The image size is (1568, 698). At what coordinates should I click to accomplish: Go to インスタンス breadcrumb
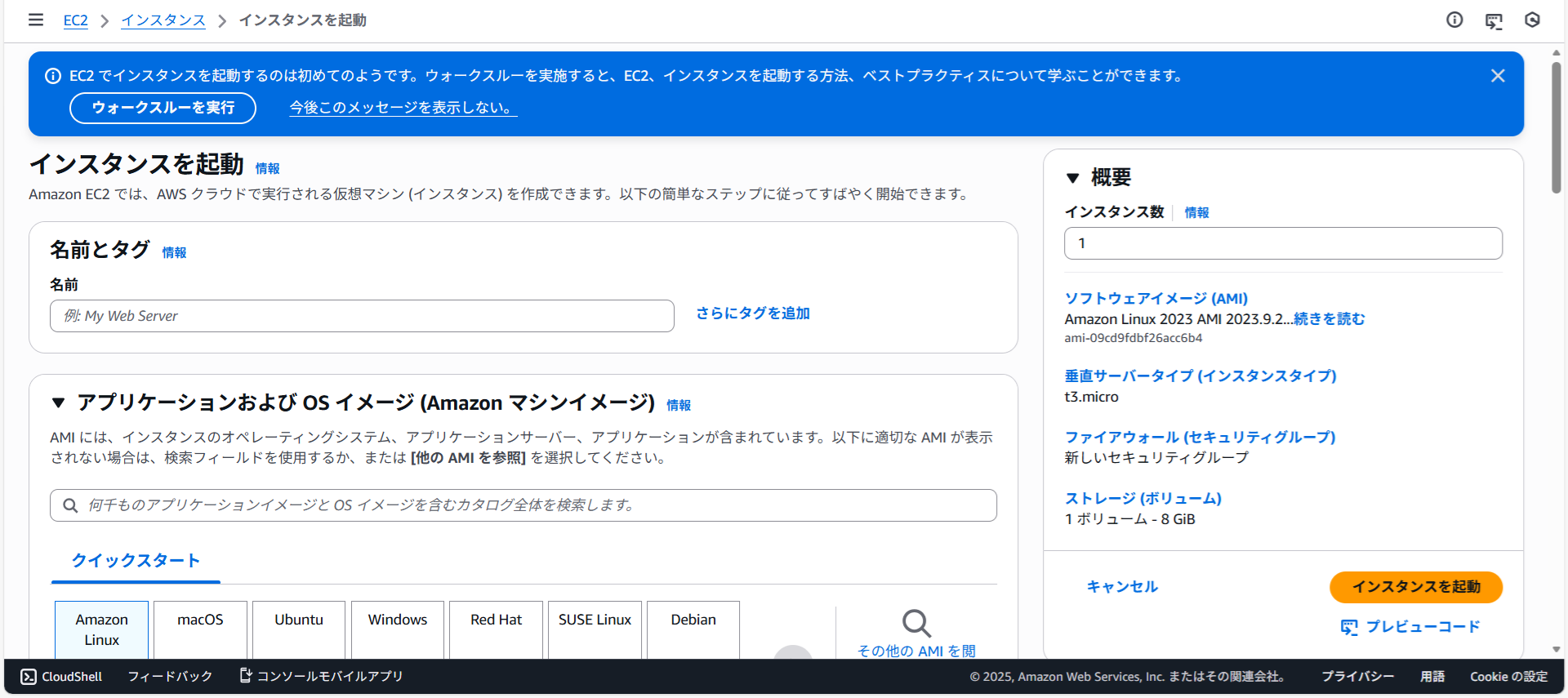click(x=163, y=20)
